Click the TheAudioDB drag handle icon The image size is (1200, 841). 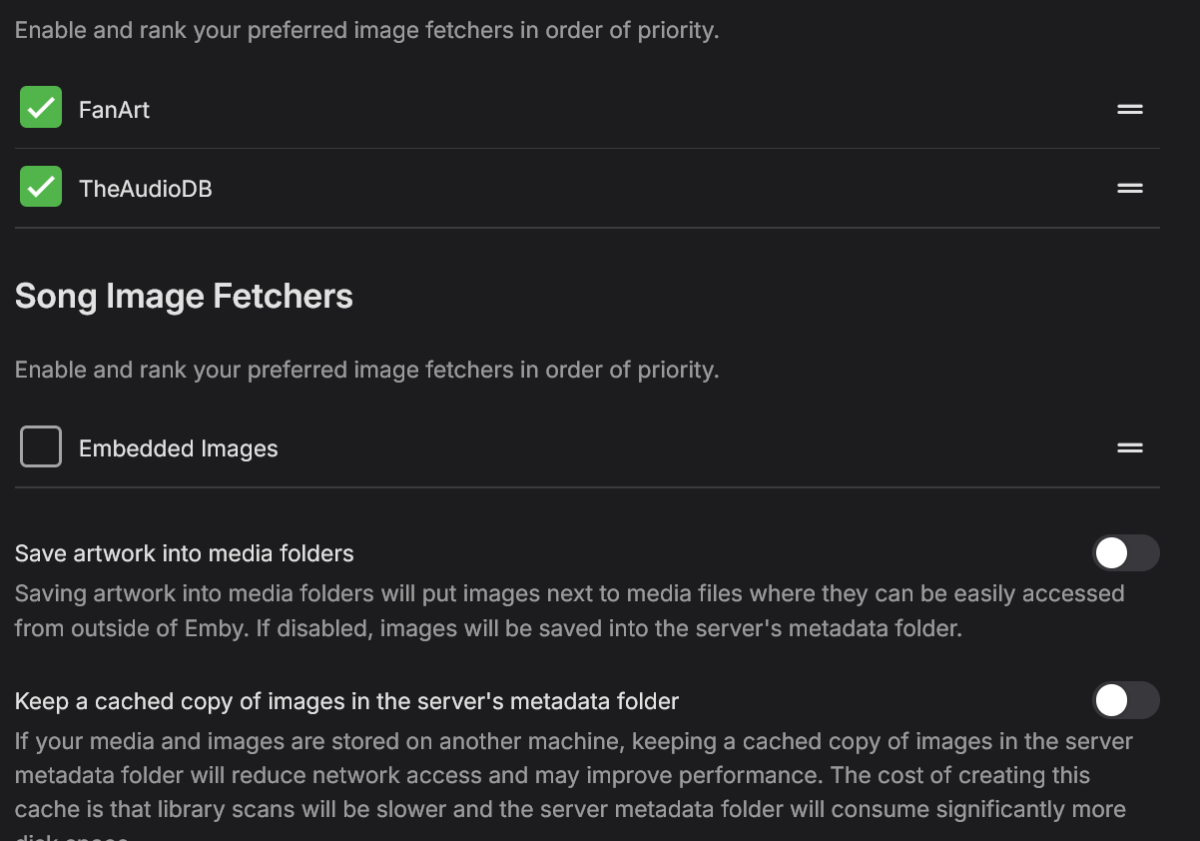pyautogui.click(x=1130, y=188)
